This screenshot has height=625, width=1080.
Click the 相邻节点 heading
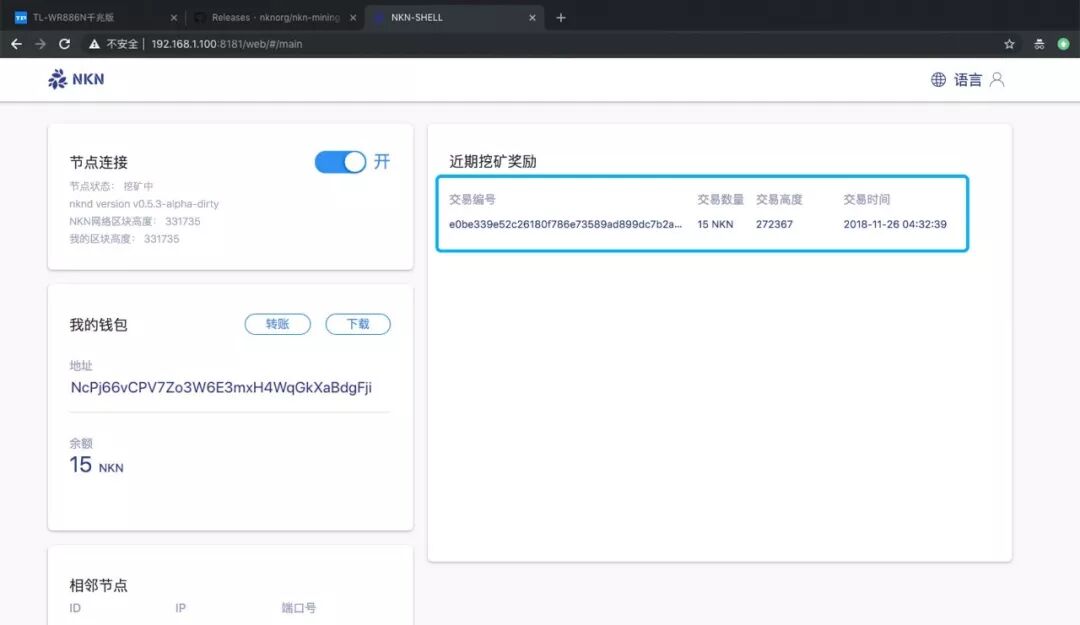click(x=98, y=585)
